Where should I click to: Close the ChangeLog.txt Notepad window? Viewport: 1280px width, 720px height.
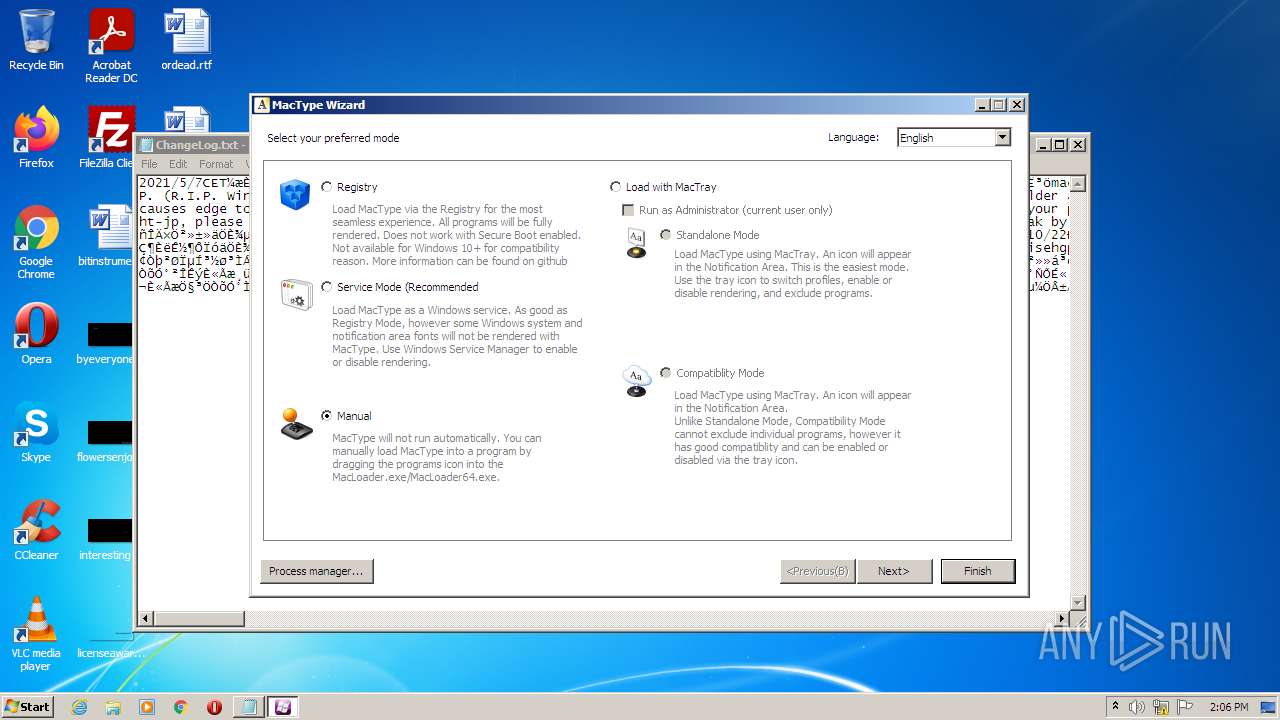pyautogui.click(x=1078, y=144)
